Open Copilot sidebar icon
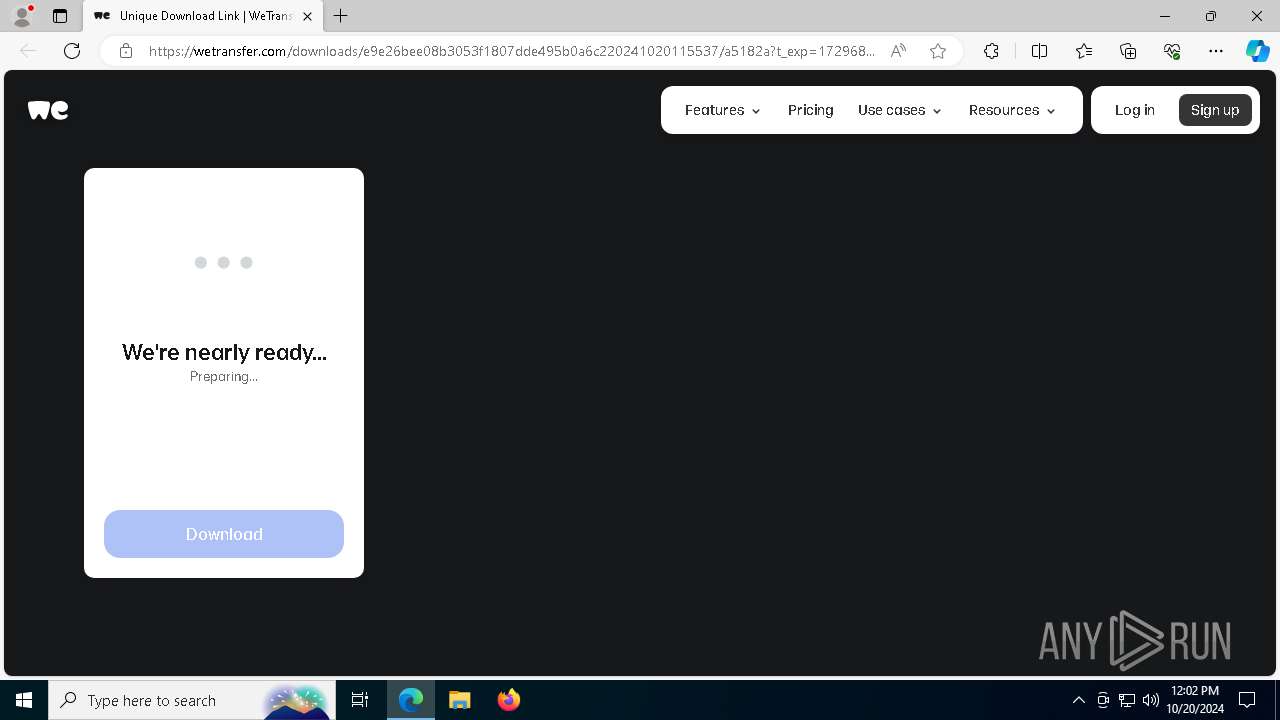Image resolution: width=1280 pixels, height=720 pixels. [1257, 51]
